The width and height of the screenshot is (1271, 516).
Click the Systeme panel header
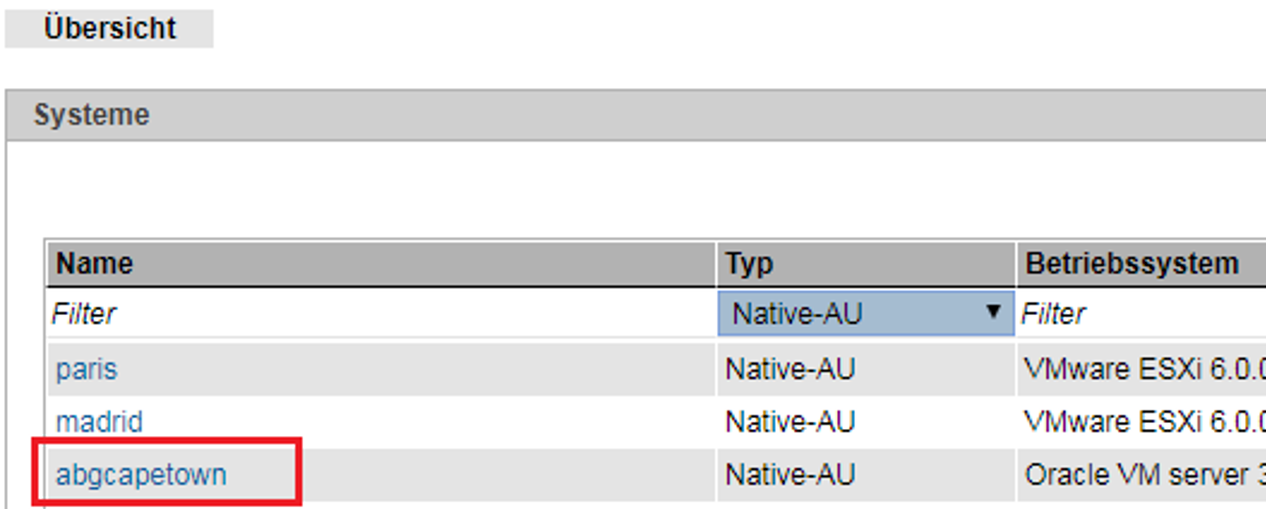point(92,115)
